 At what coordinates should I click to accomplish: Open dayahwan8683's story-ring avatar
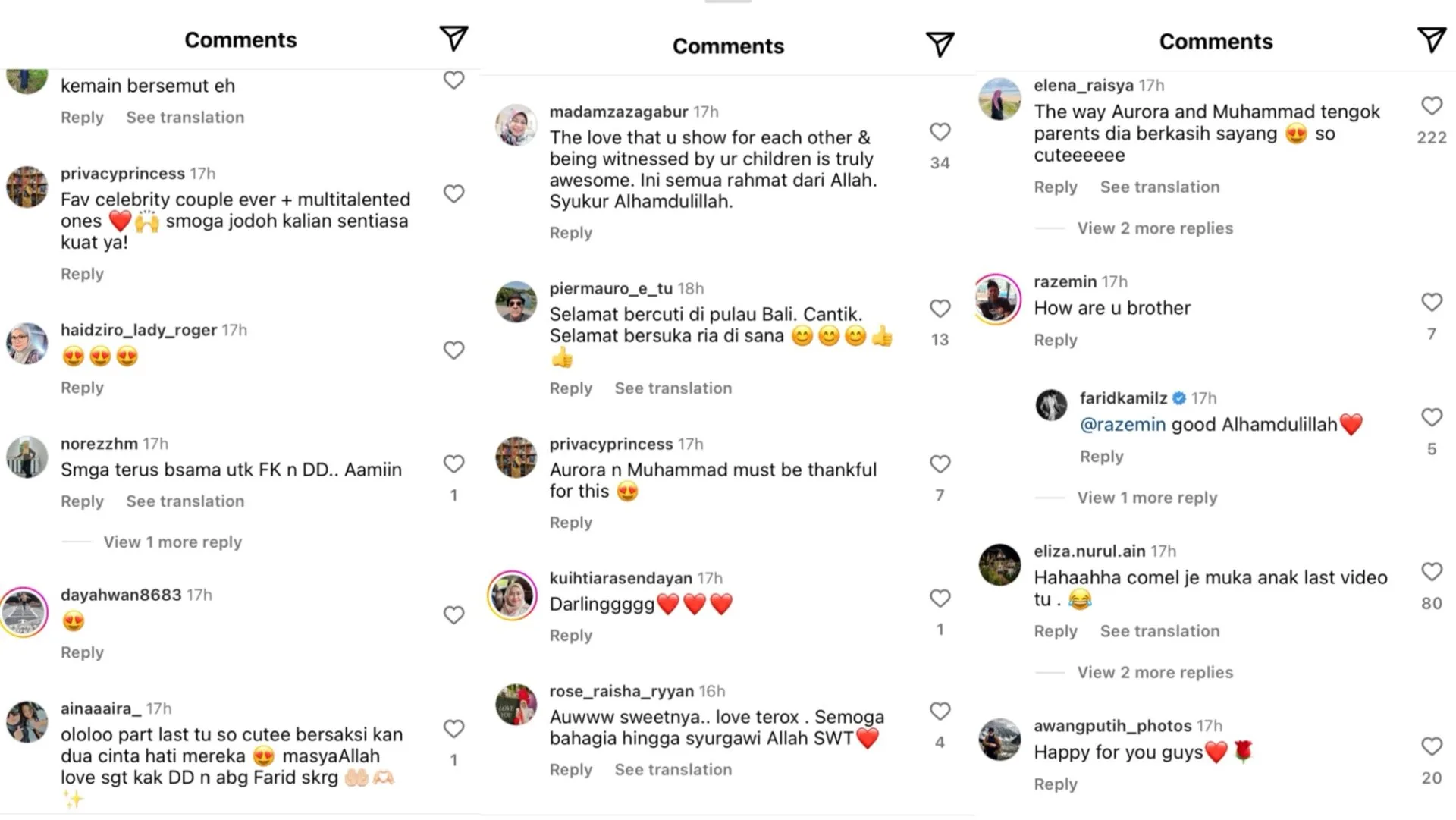(x=26, y=611)
